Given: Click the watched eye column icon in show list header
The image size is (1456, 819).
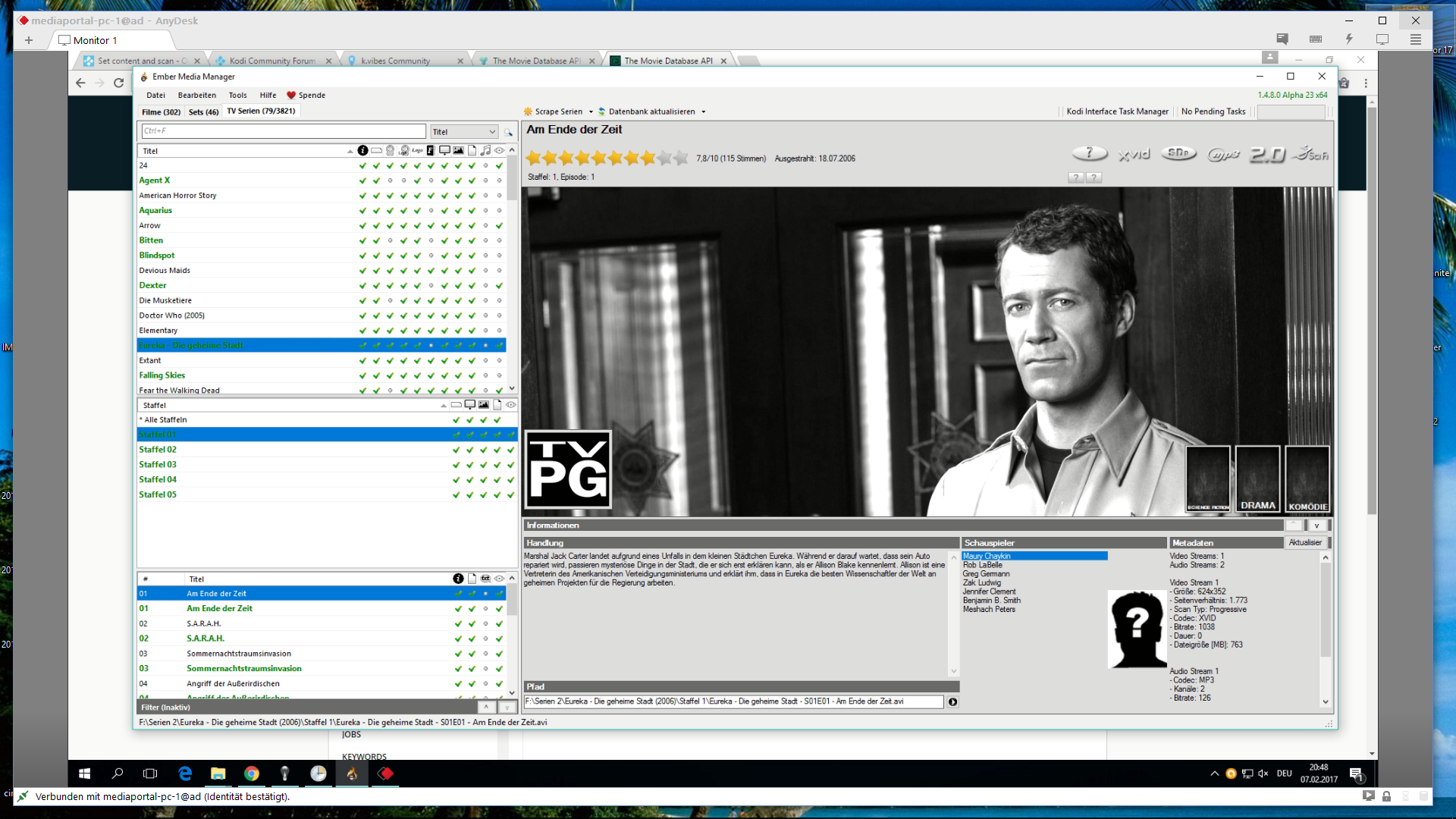Looking at the screenshot, I should [x=499, y=150].
